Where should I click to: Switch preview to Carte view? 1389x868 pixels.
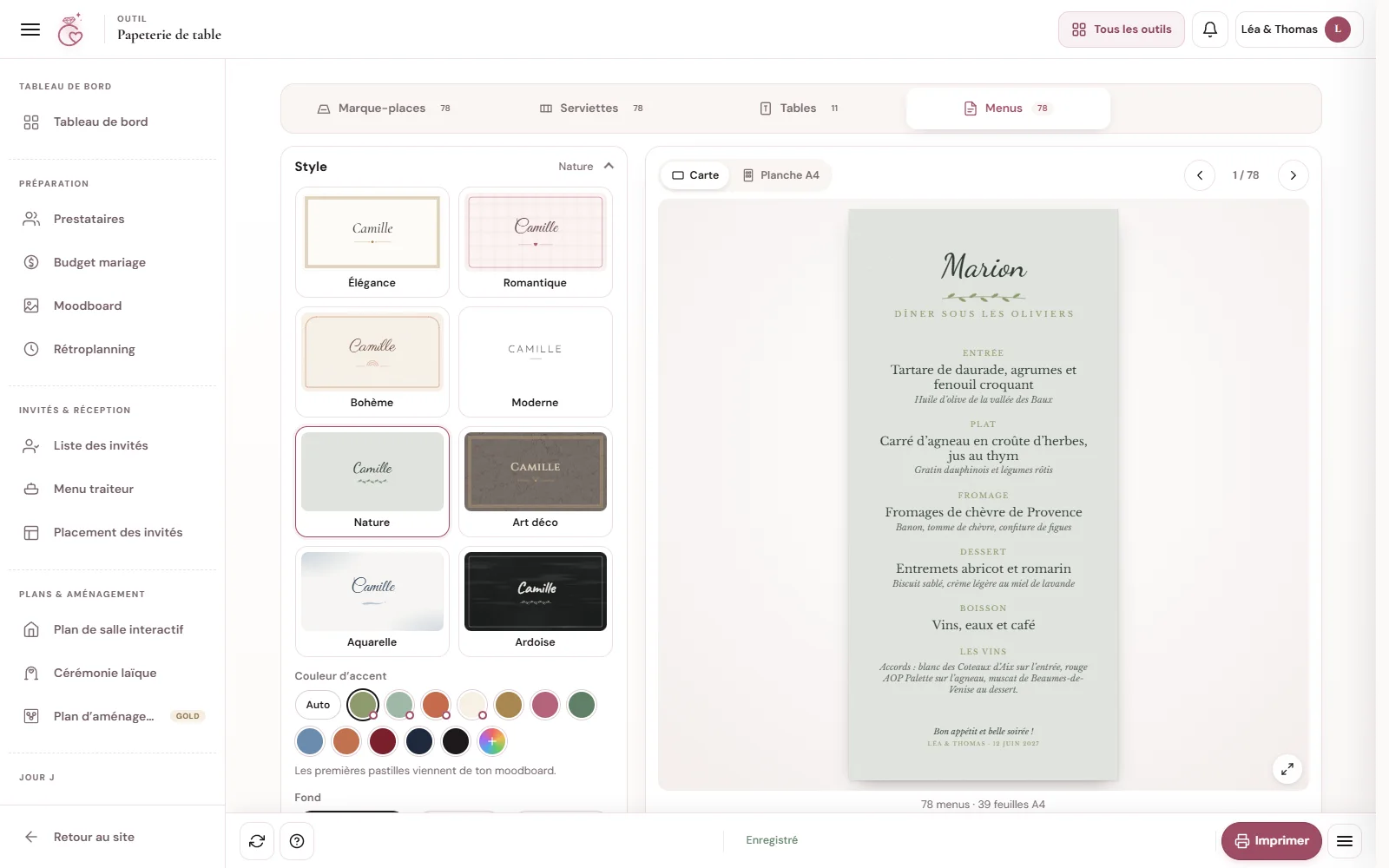pos(695,175)
